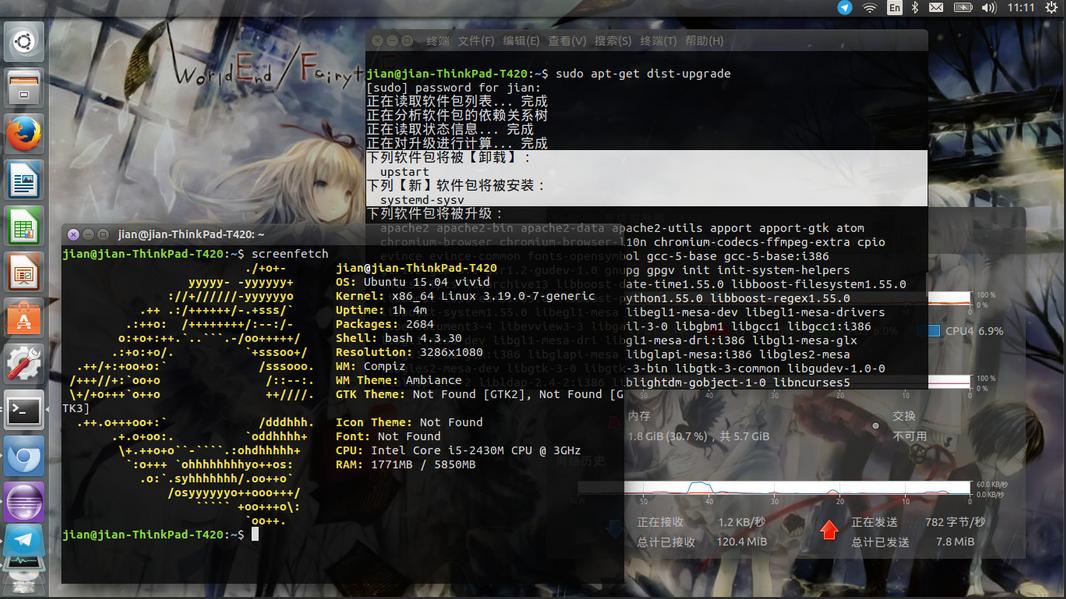The width and height of the screenshot is (1066, 599).
Task: Click 'CPU4 6.9%' label in System Monitor
Action: click(974, 331)
